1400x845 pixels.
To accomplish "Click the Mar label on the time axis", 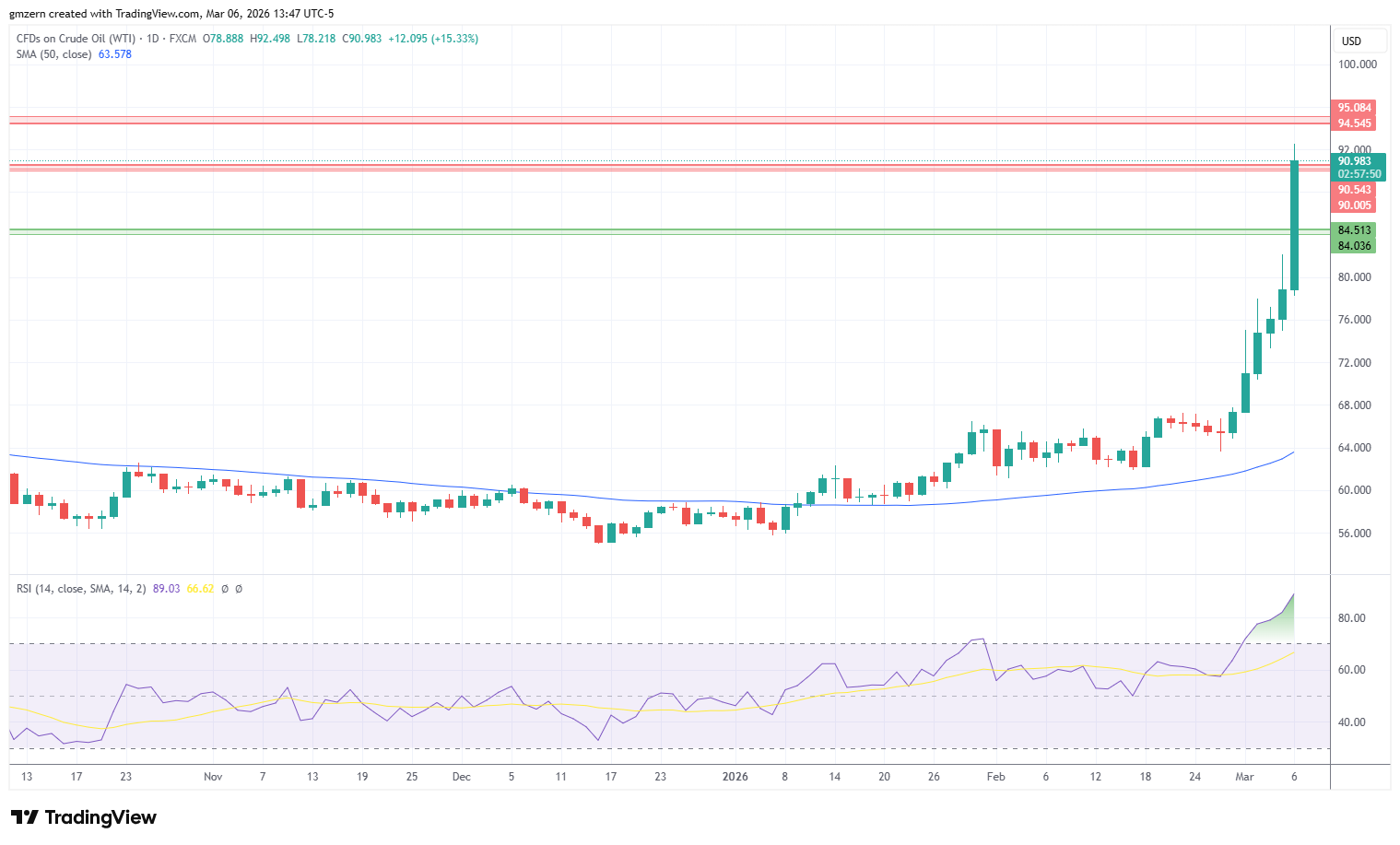I will click(1245, 777).
